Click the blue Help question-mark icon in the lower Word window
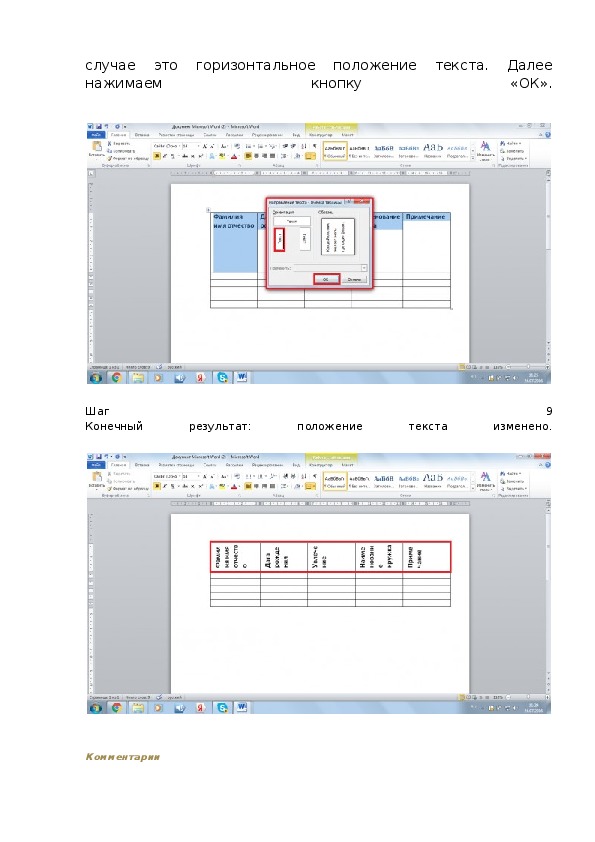595x842 pixels. [x=548, y=465]
